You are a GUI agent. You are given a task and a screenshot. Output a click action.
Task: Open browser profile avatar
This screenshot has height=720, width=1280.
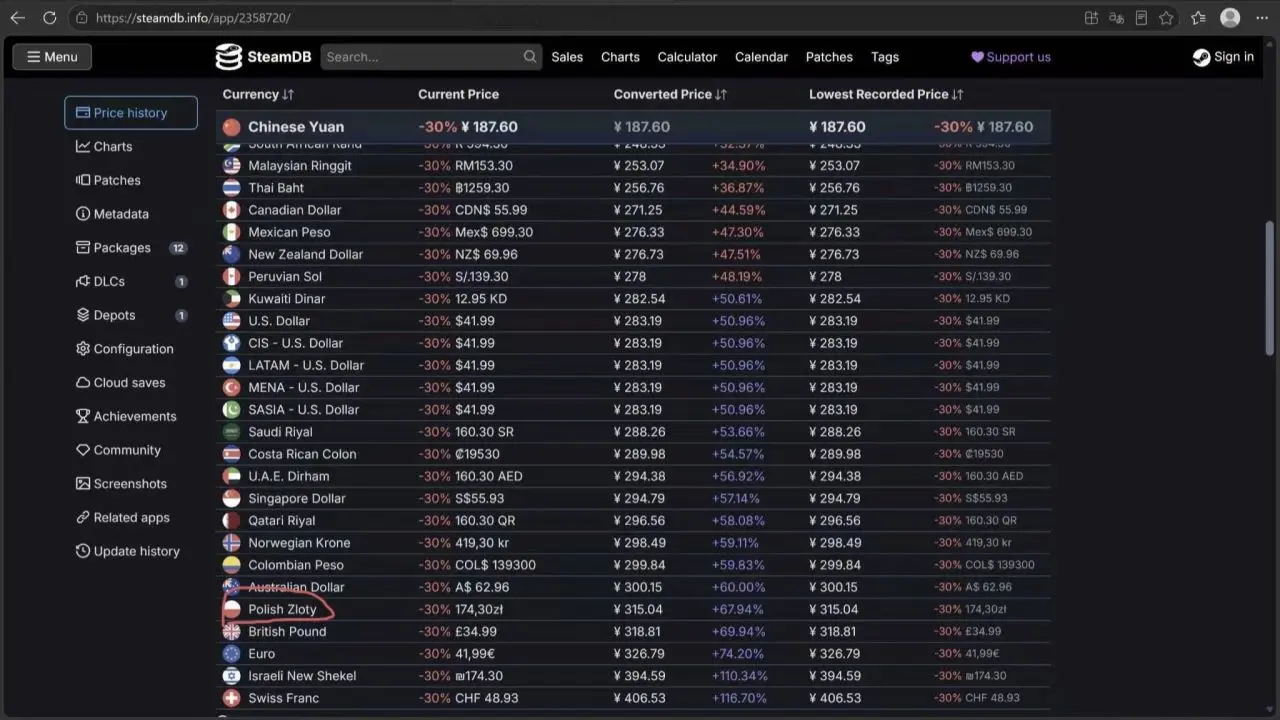(1231, 18)
